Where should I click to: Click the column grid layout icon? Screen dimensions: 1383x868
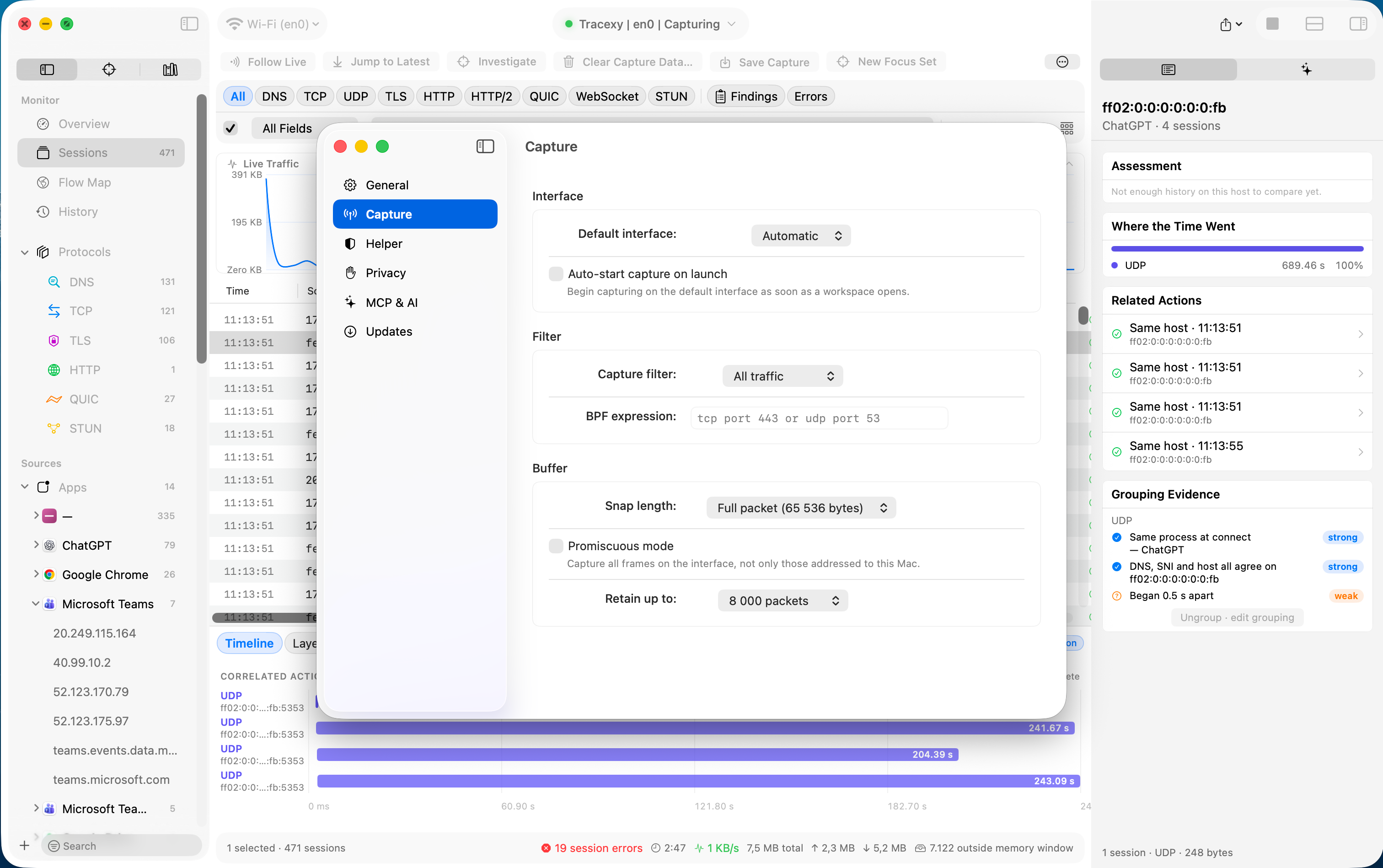click(x=1067, y=128)
